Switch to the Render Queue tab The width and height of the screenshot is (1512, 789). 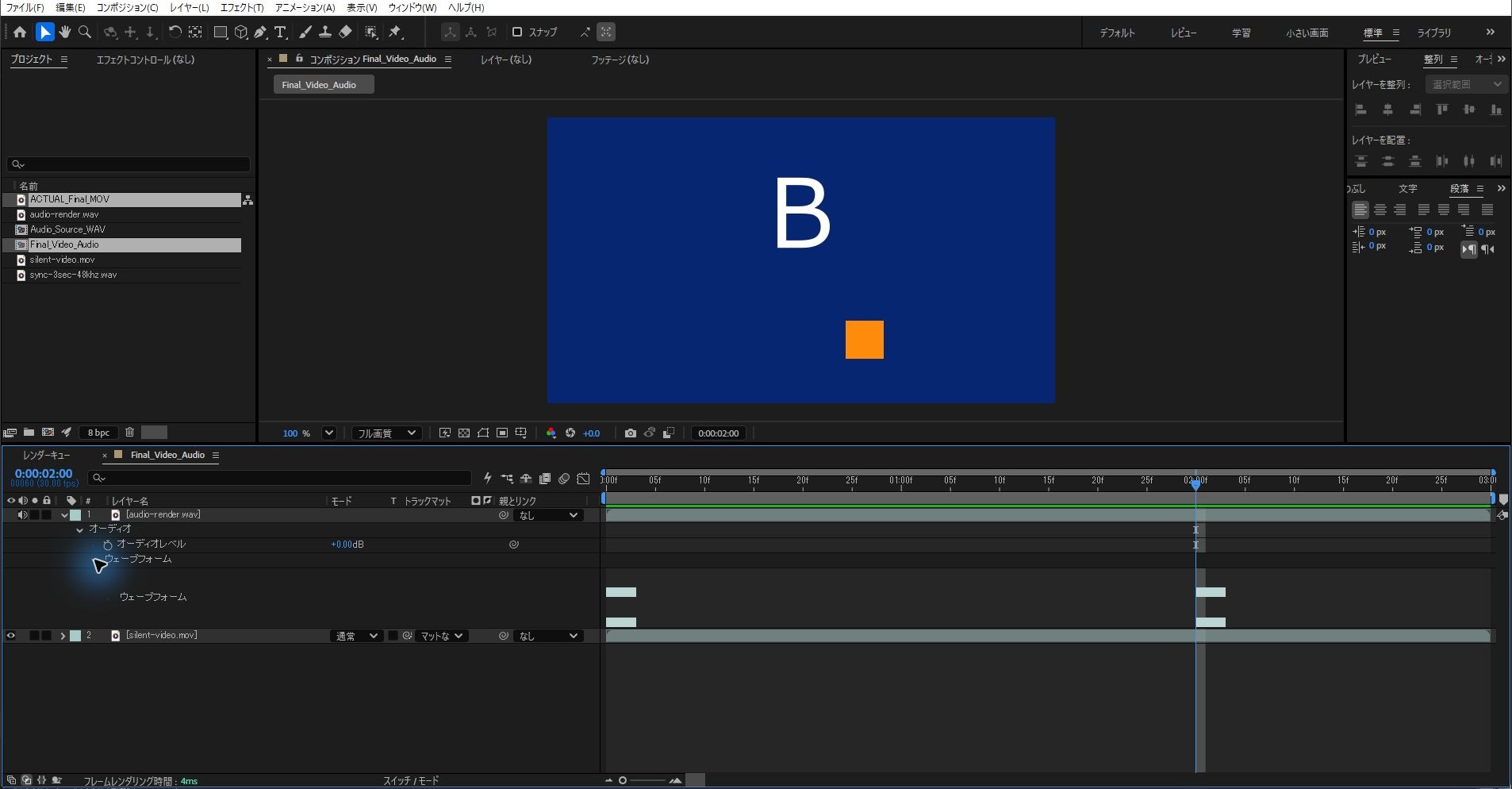(x=46, y=456)
